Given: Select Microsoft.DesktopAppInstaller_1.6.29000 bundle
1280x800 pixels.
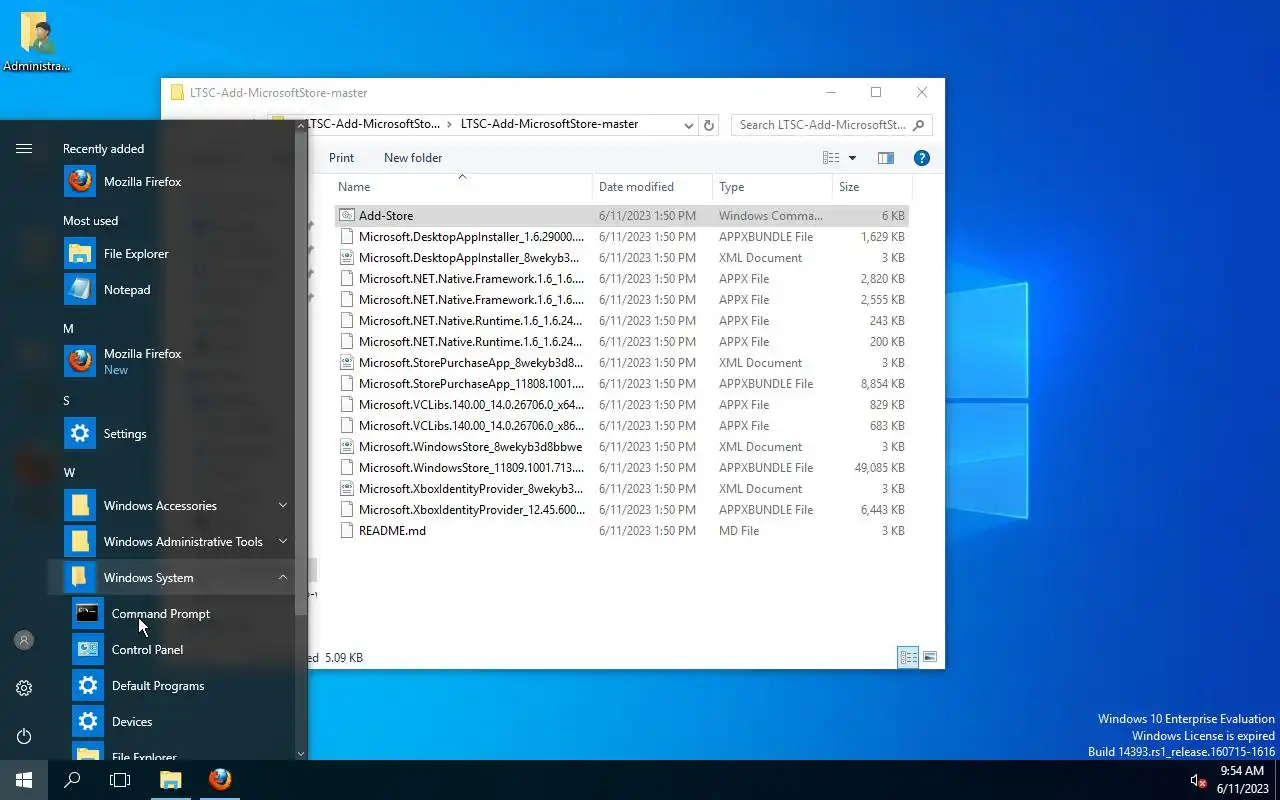Looking at the screenshot, I should [x=621, y=237].
